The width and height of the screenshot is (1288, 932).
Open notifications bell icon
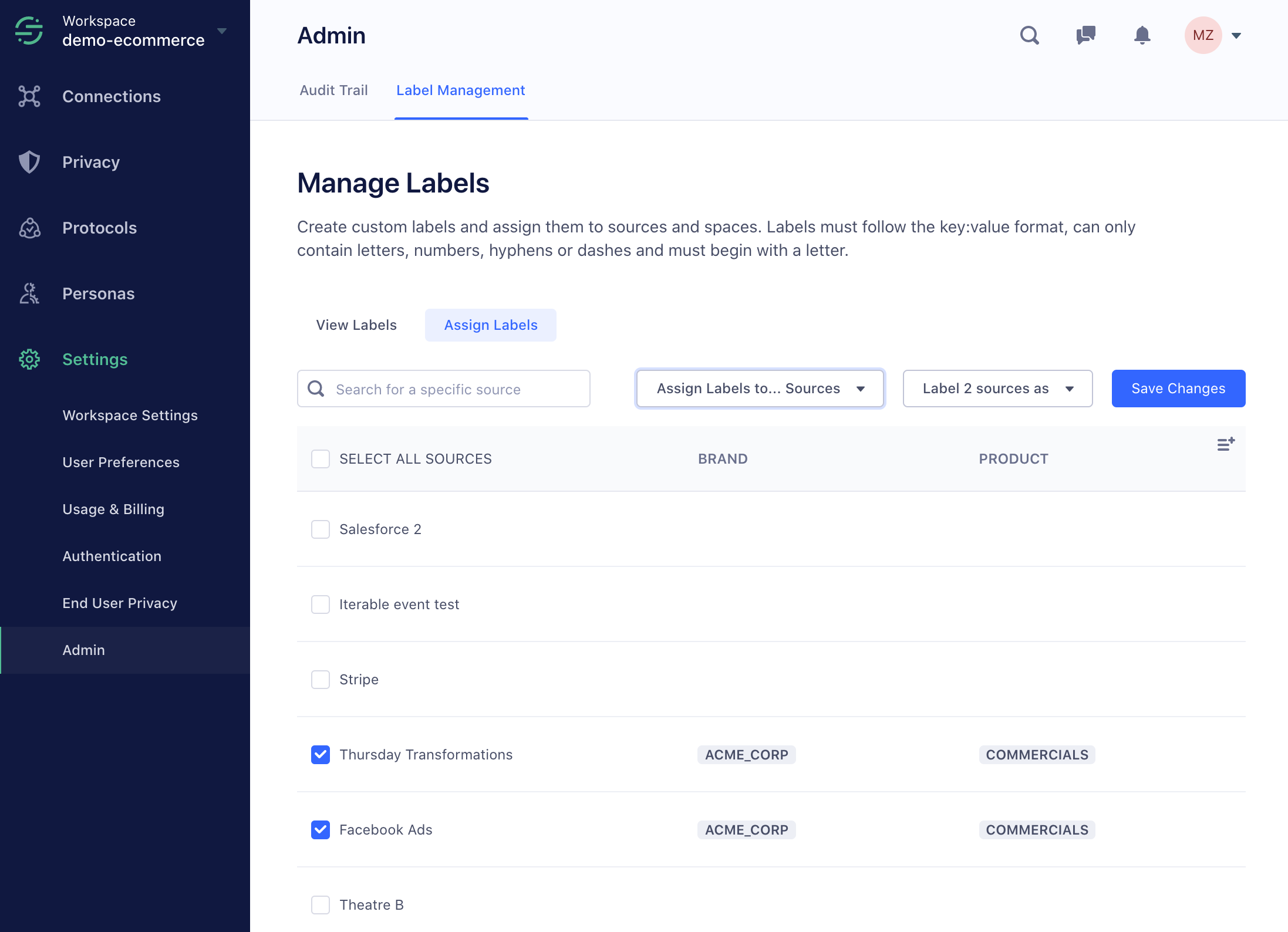[1142, 35]
